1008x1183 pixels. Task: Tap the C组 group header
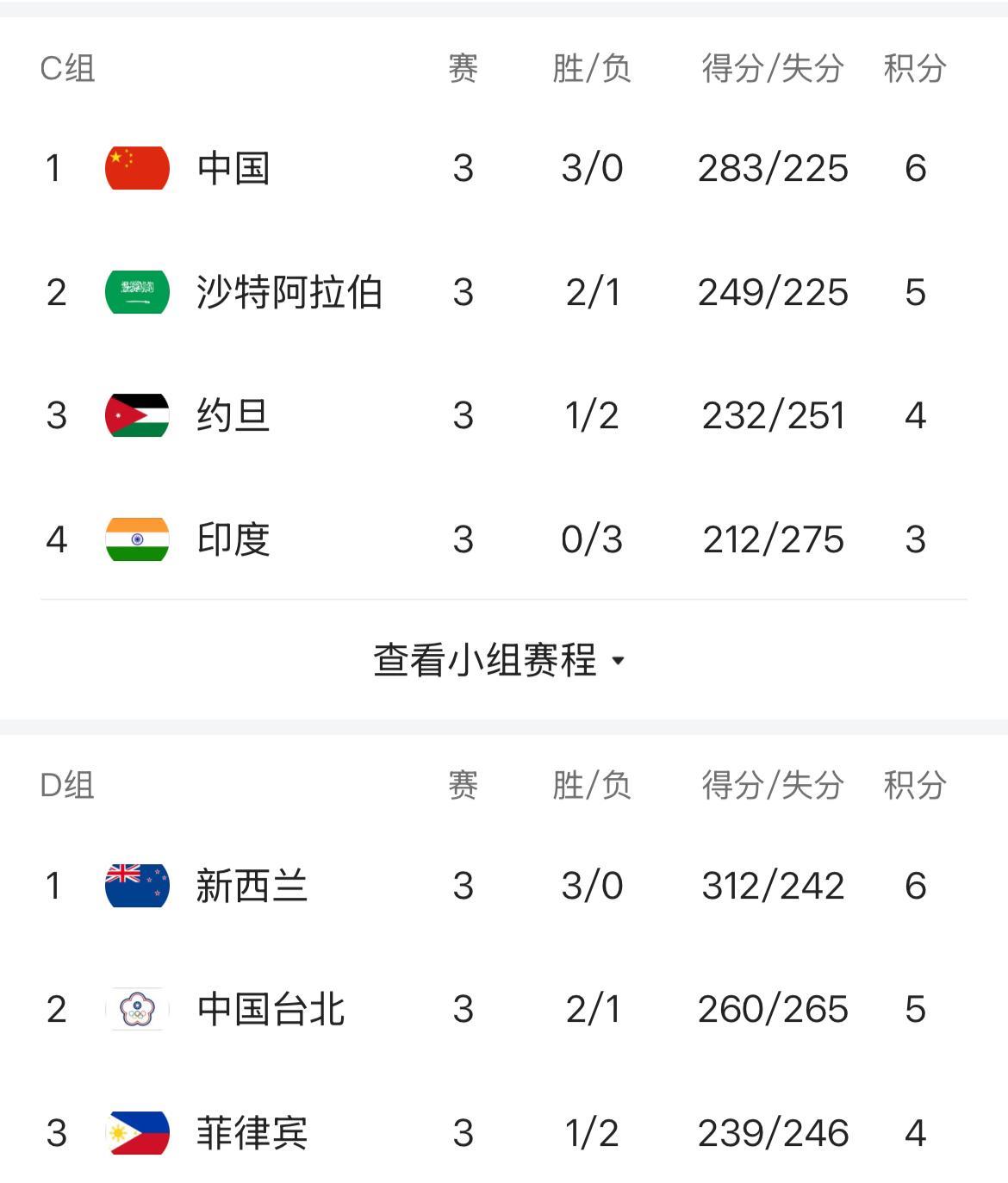[x=67, y=69]
